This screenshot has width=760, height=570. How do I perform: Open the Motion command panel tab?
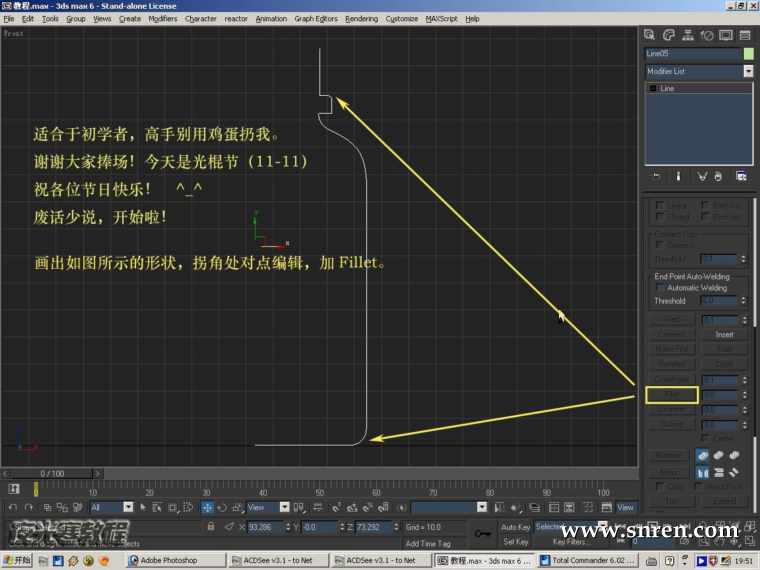tap(707, 35)
